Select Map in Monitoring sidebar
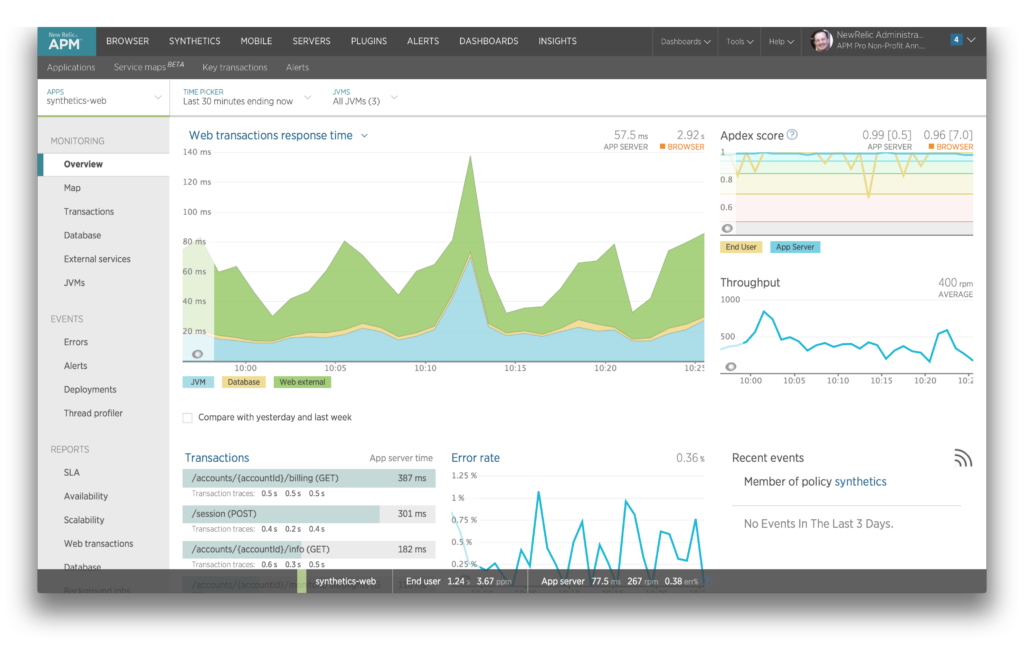Screen dimensions: 1024x645 click(72, 188)
